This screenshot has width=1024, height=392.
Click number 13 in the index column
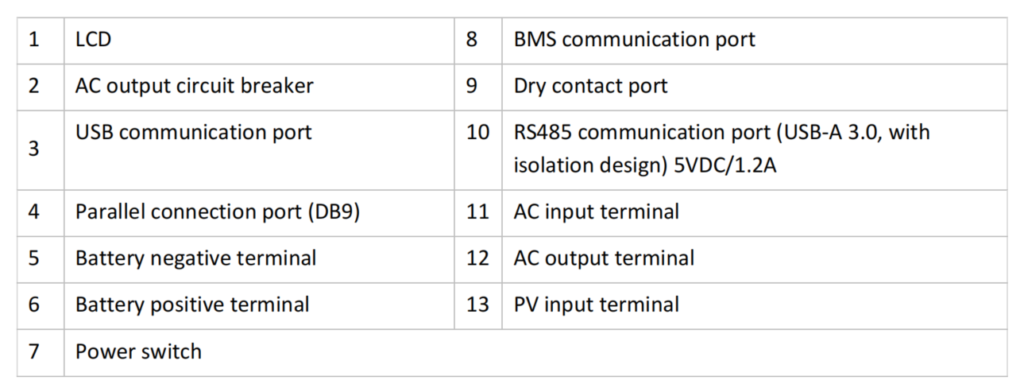tap(477, 304)
